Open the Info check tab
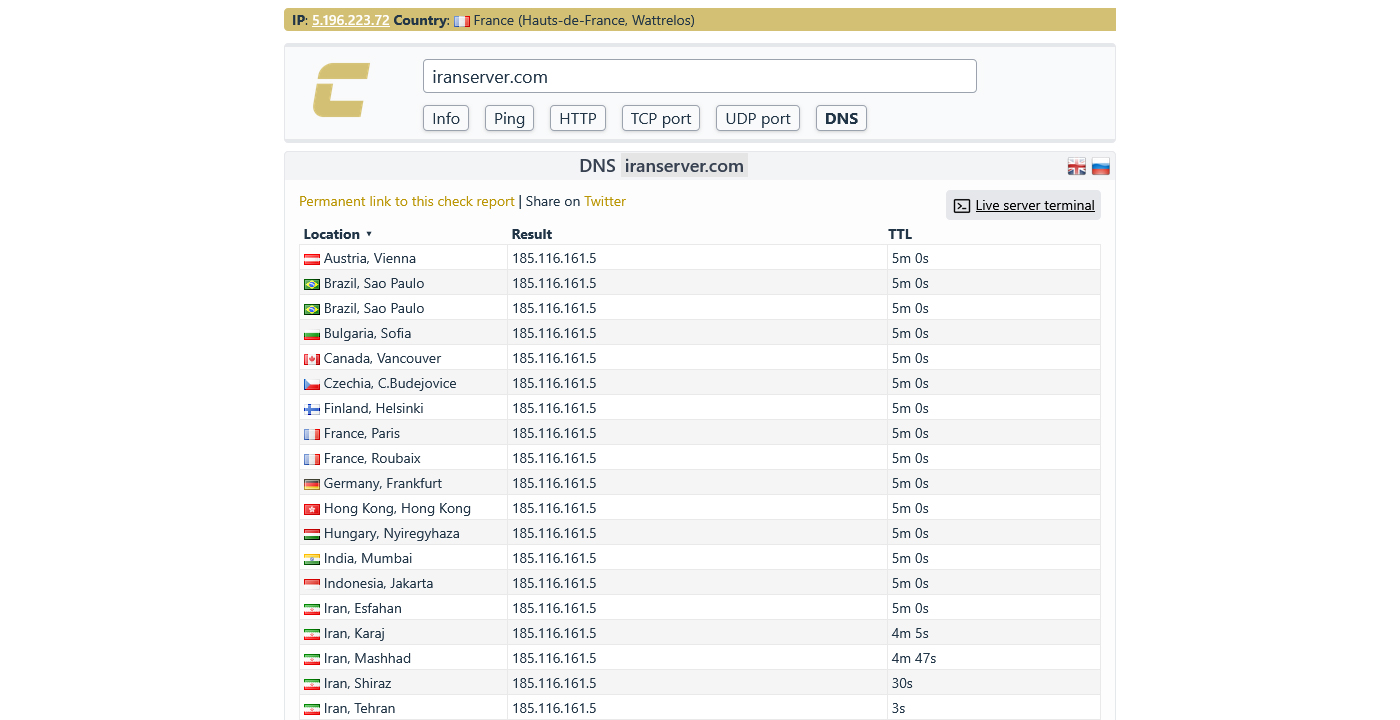The image size is (1400, 720). click(x=446, y=118)
